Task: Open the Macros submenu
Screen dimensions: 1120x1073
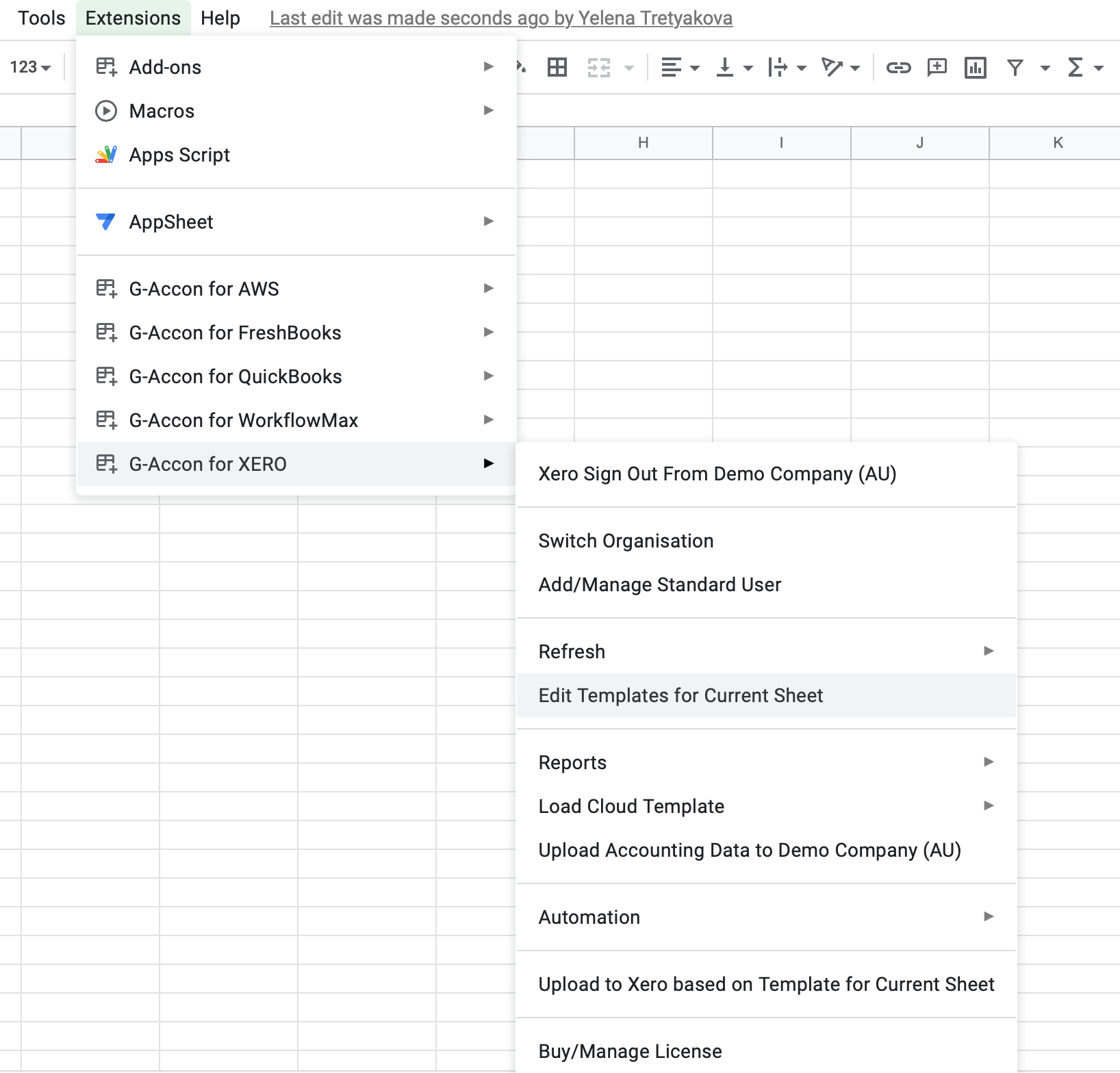Action: 296,111
